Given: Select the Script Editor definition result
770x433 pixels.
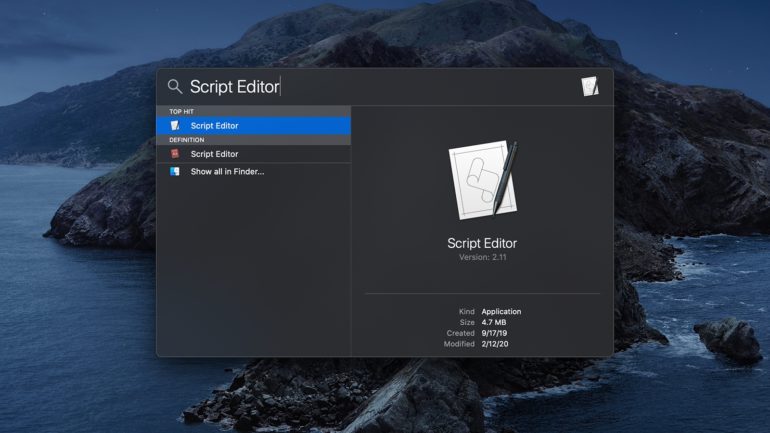Looking at the screenshot, I should 253,154.
